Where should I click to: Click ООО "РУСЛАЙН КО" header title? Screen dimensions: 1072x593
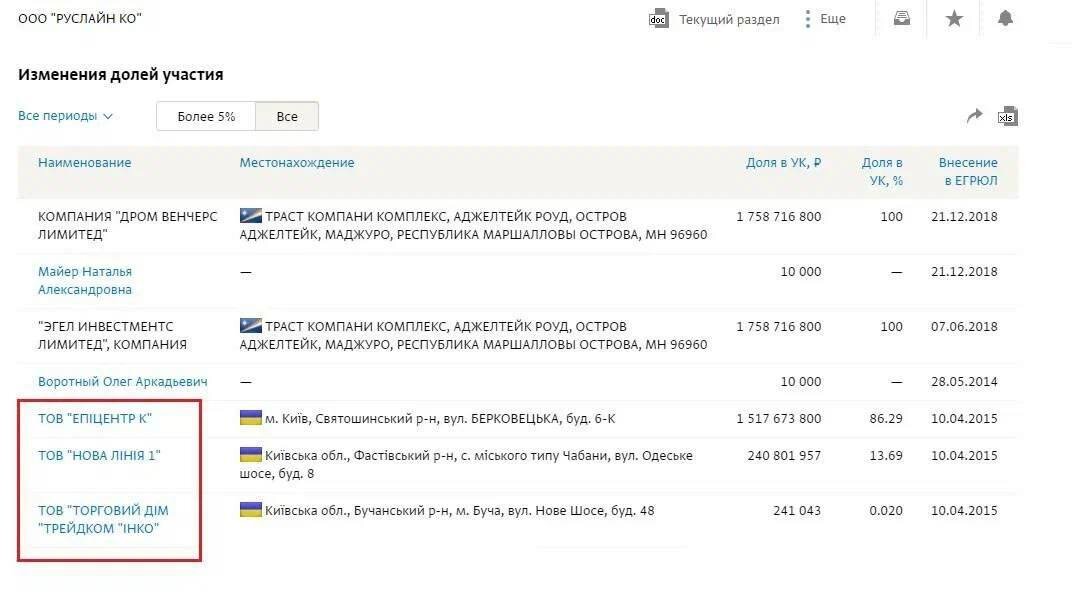click(x=80, y=18)
